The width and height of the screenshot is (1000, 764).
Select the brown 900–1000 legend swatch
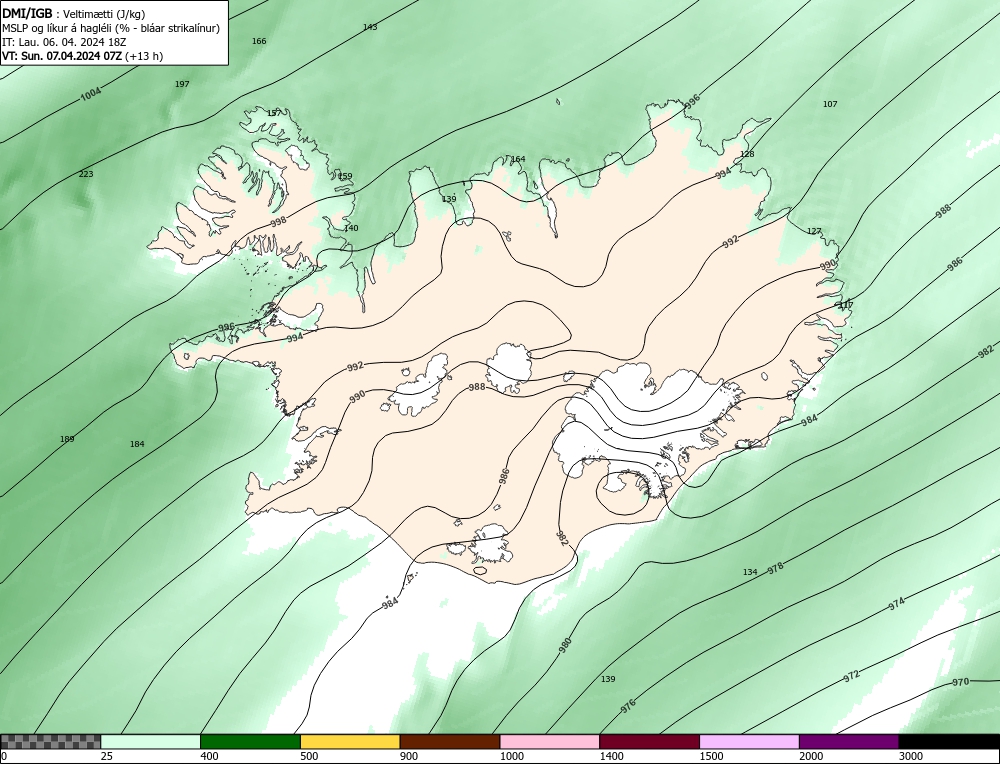click(450, 742)
